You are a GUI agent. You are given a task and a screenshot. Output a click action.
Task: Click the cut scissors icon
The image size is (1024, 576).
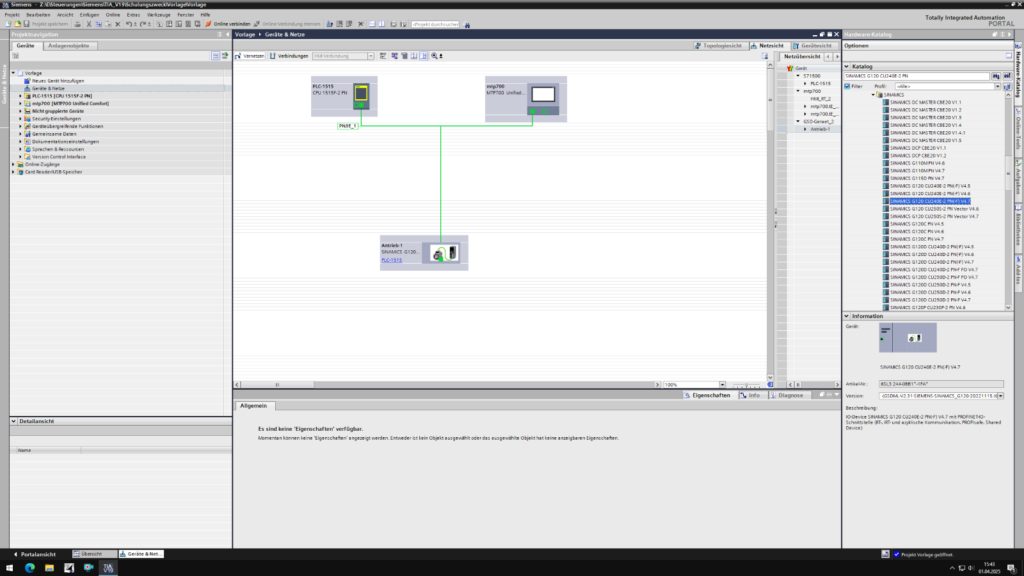[89, 24]
